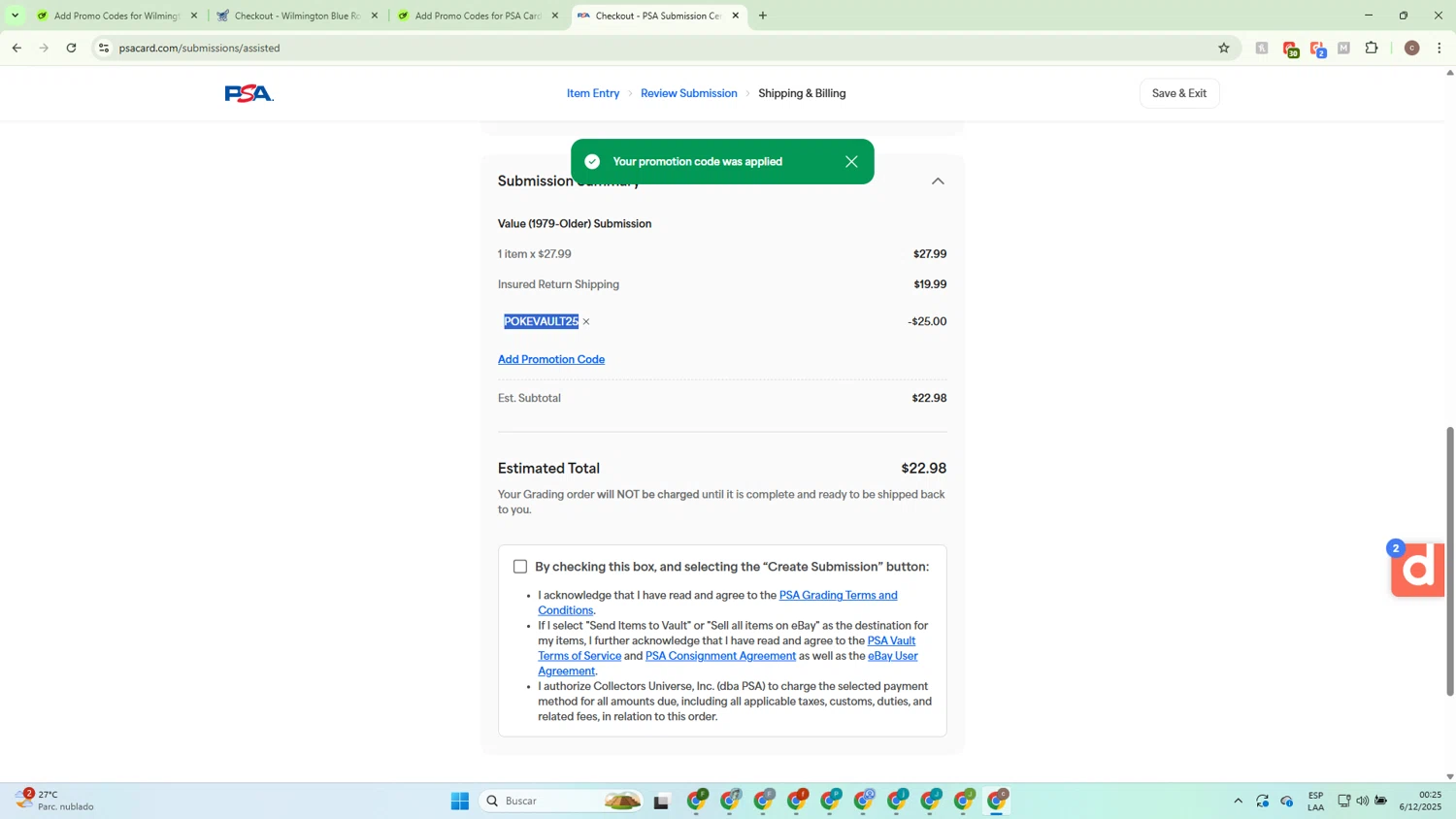Click the 1 item x $27.99 line

point(535,254)
